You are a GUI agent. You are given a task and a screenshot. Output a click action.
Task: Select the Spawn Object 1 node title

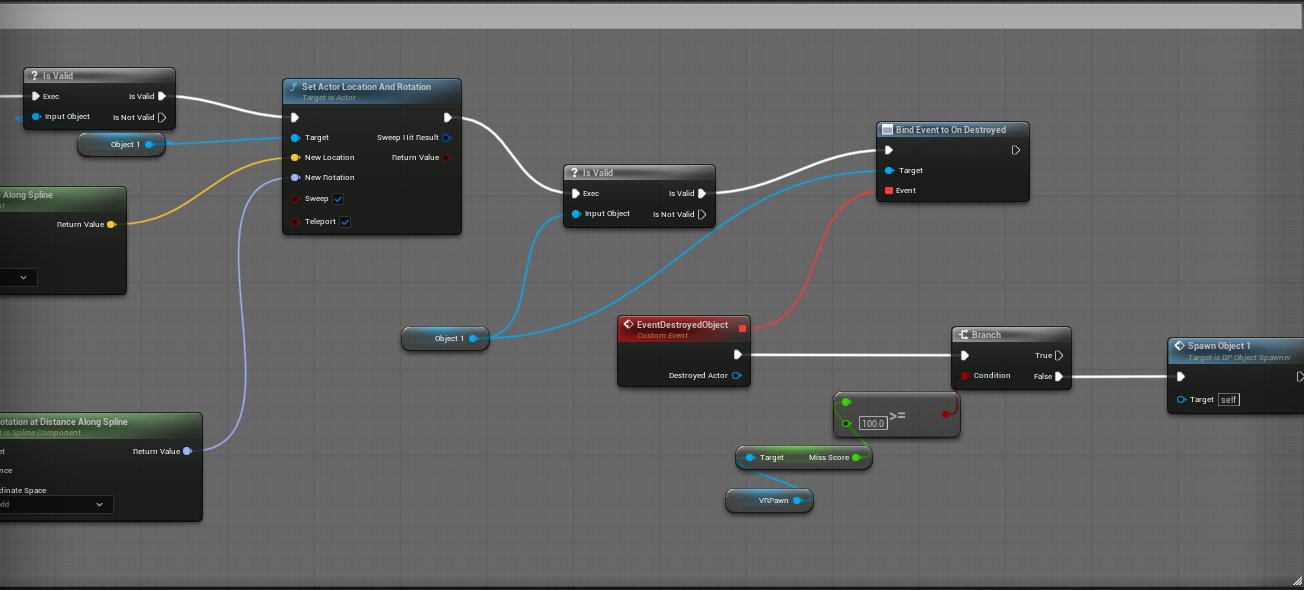tap(1219, 346)
